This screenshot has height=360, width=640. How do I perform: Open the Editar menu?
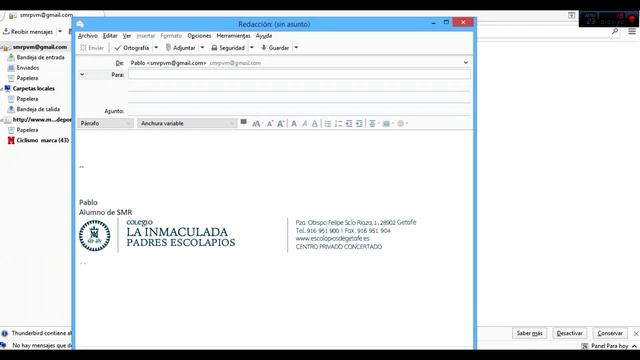(110, 36)
